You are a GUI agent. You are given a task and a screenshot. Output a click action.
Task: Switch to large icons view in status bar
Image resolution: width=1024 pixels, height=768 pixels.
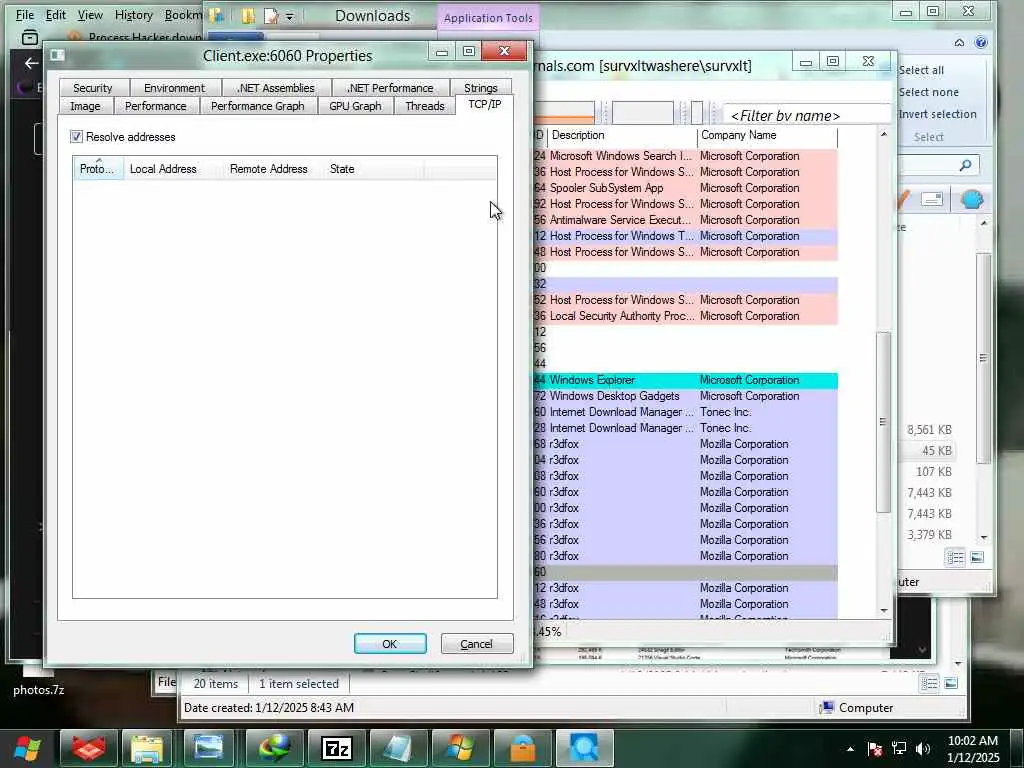(x=977, y=557)
